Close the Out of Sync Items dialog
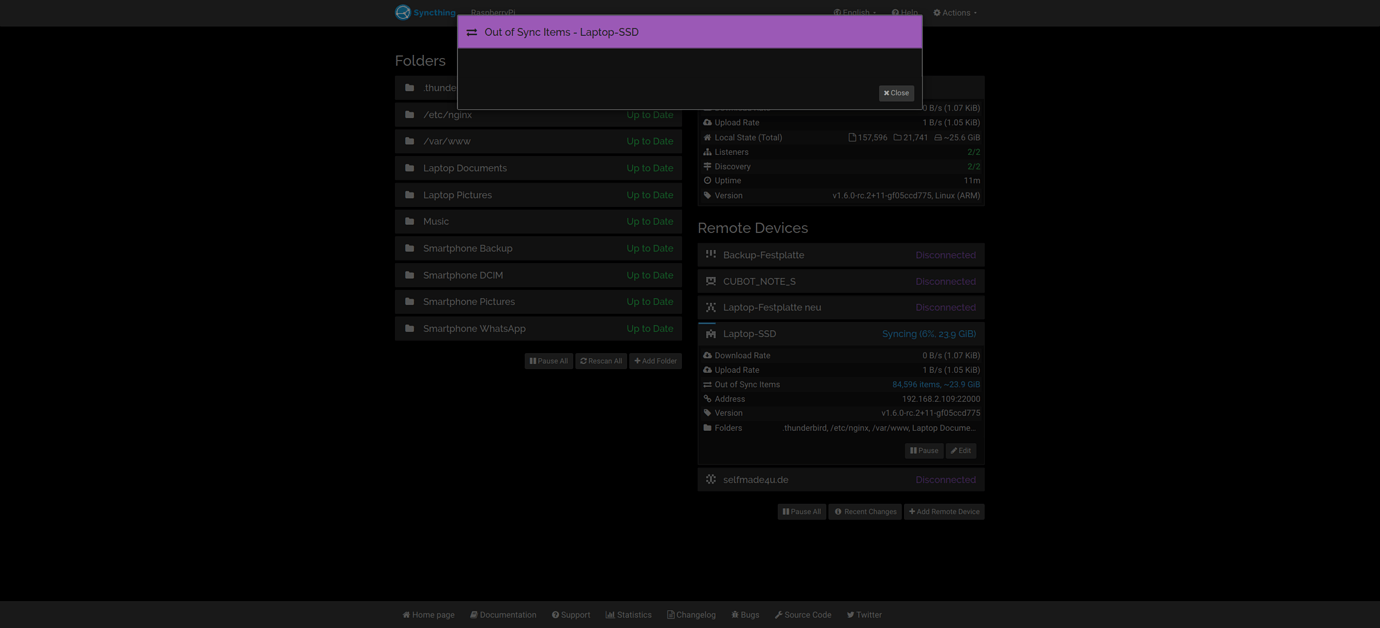This screenshot has width=1380, height=628. coord(896,93)
